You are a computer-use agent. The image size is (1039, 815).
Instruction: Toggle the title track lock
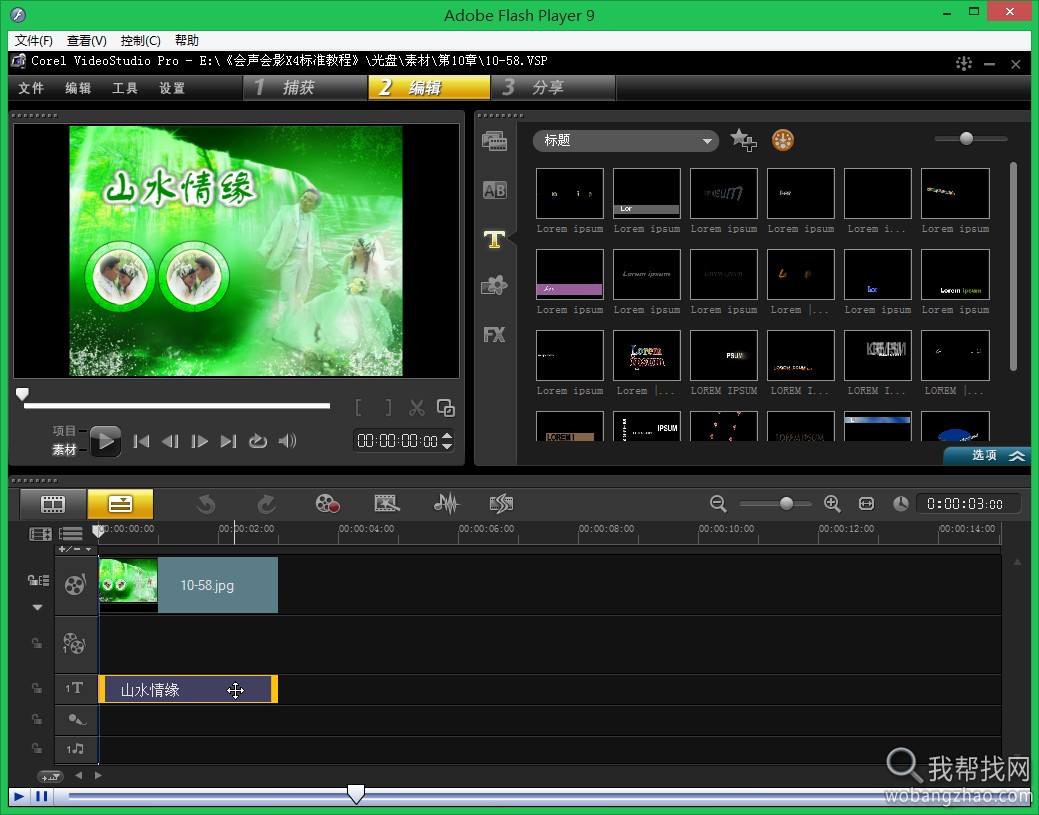(37, 688)
